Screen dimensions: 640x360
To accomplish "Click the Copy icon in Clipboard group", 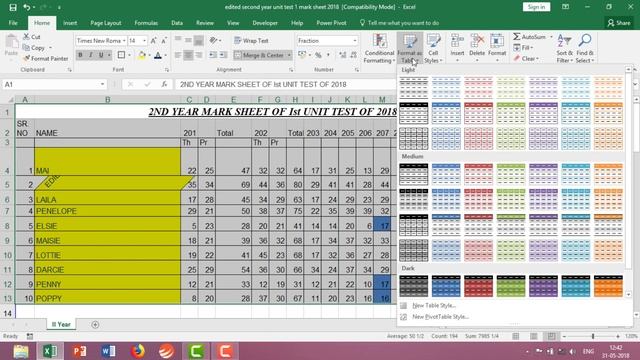I will (x=27, y=48).
